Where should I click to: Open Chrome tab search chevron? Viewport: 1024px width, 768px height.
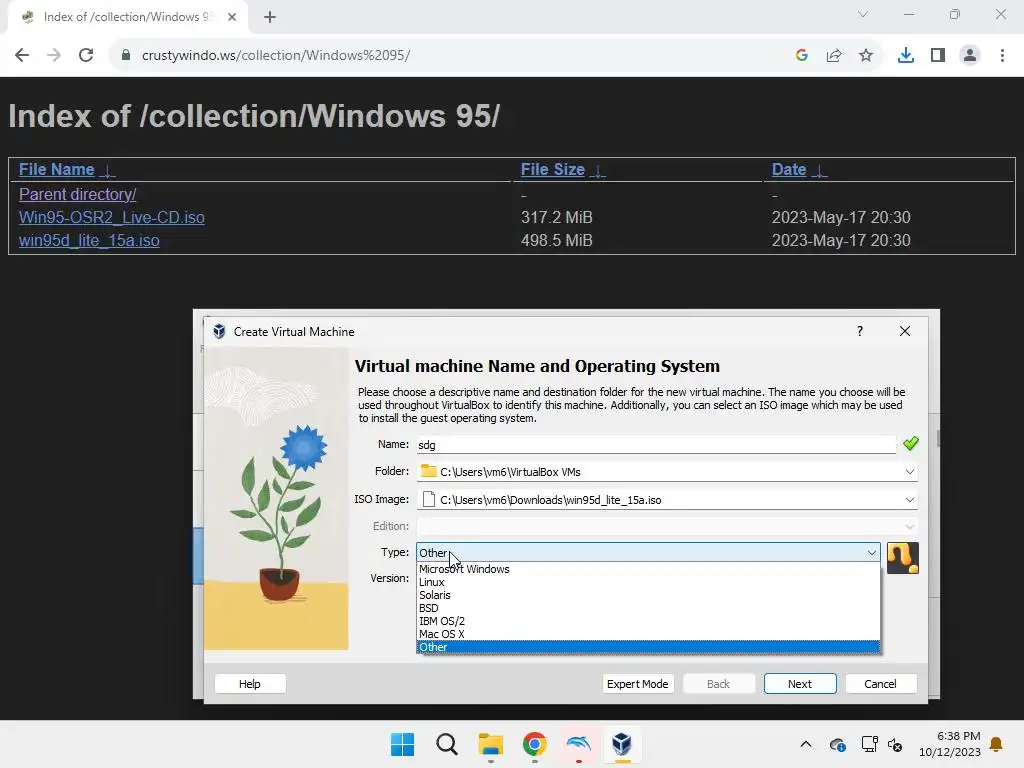click(x=863, y=14)
